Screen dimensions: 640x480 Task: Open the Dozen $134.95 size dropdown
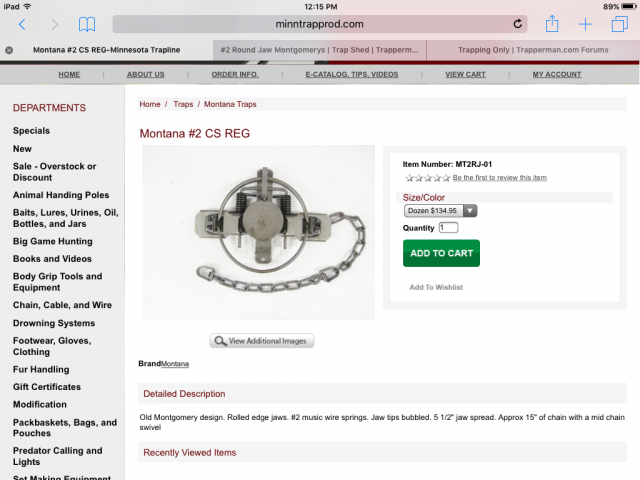[440, 211]
